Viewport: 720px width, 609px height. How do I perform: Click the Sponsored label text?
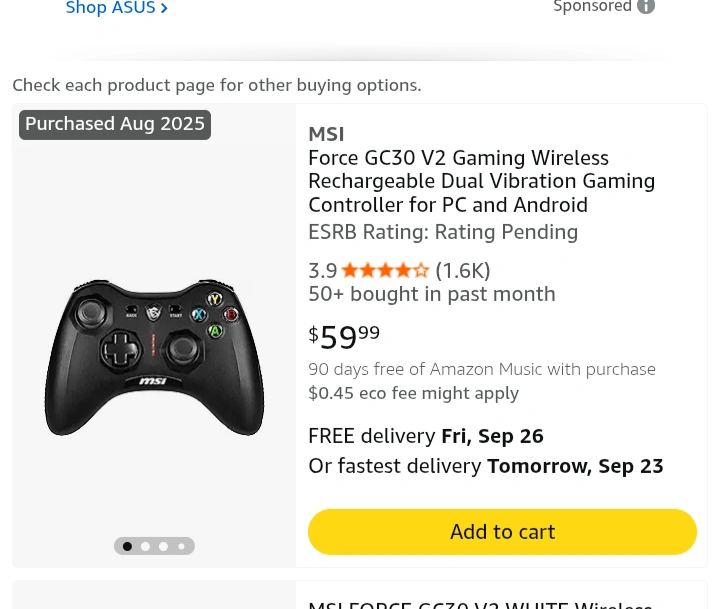(x=592, y=7)
